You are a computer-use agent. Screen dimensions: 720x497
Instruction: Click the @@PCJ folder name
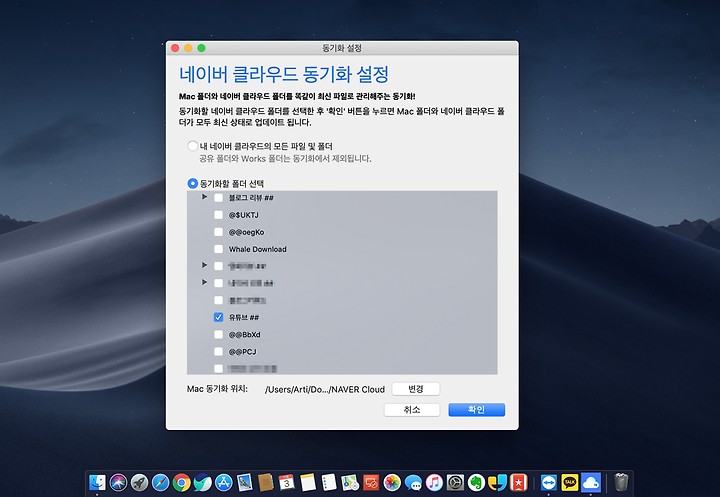pyautogui.click(x=242, y=352)
